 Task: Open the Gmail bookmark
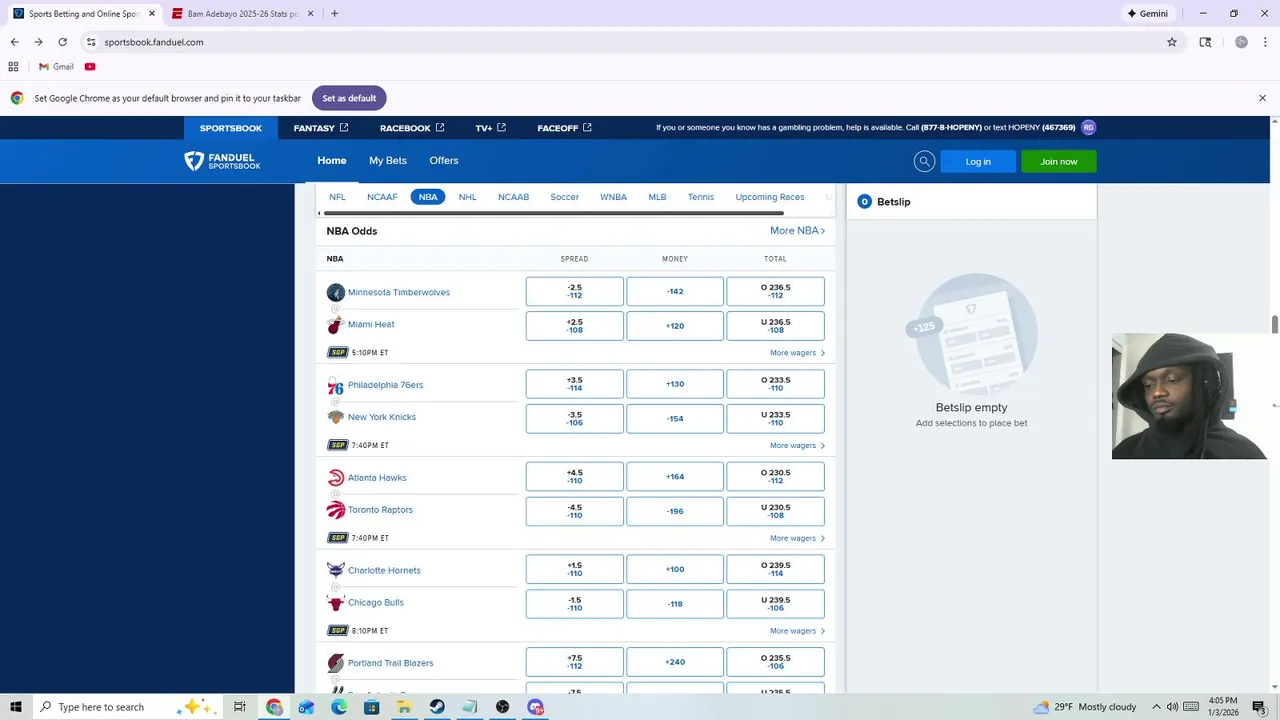click(x=56, y=66)
